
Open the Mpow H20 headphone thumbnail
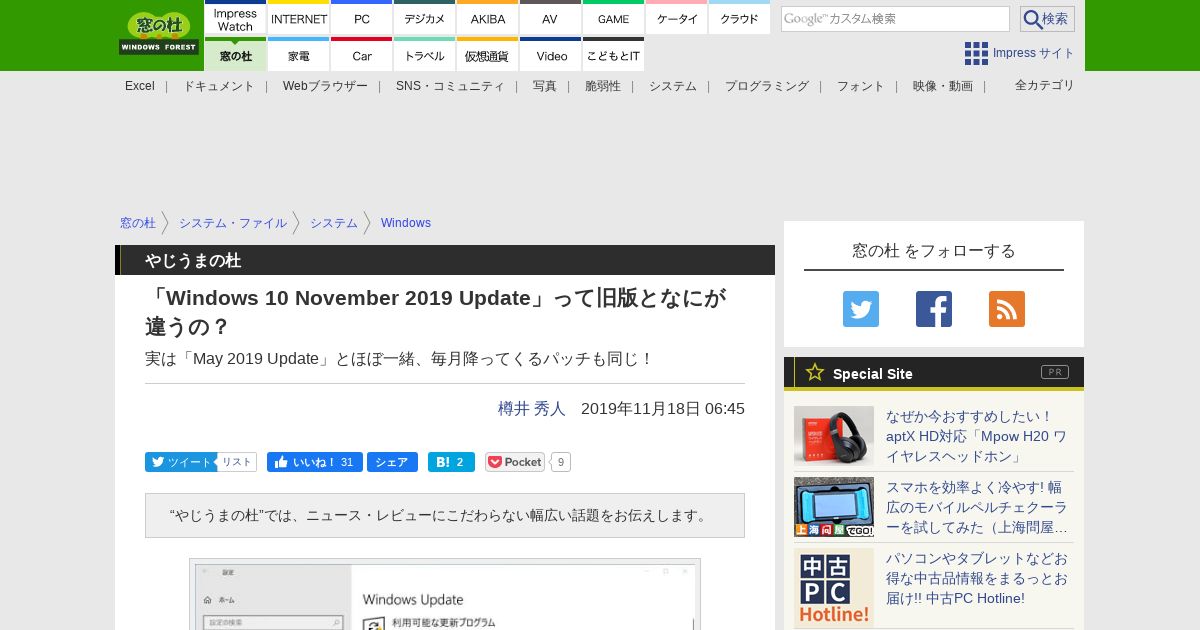pyautogui.click(x=834, y=436)
